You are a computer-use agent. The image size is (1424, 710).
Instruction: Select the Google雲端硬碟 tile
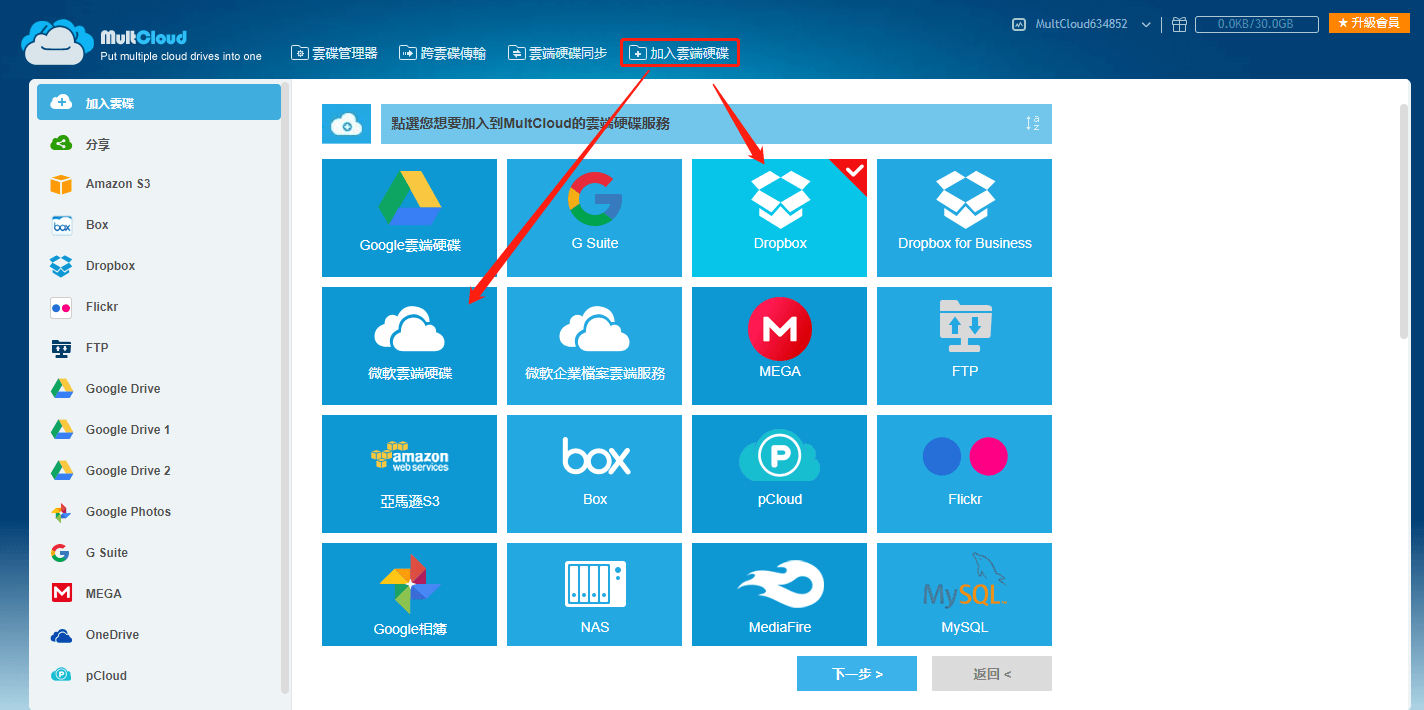point(409,218)
